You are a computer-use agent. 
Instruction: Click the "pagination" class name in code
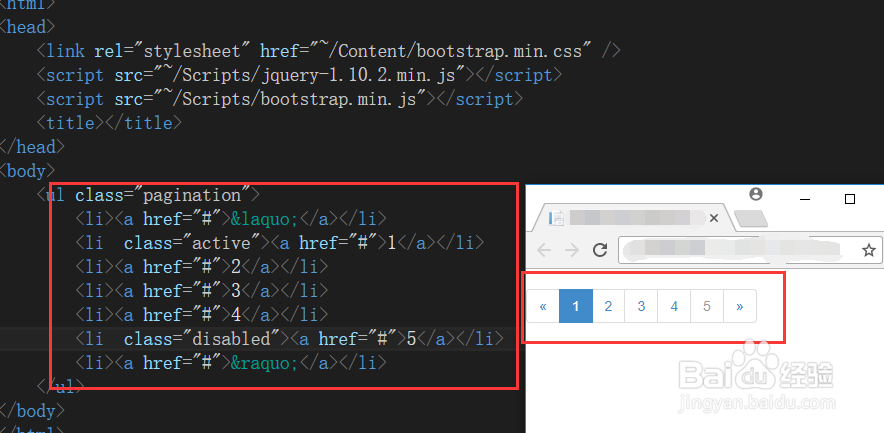pyautogui.click(x=201, y=194)
